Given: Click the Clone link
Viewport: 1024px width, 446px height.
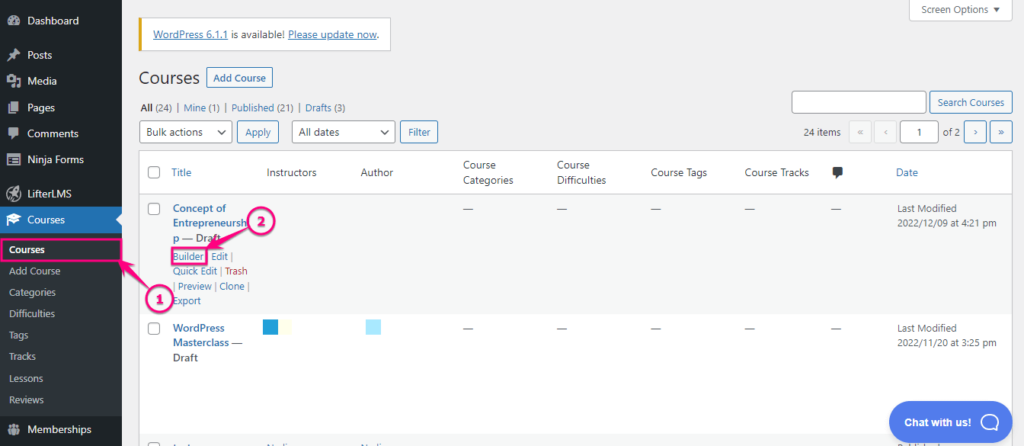Looking at the screenshot, I should pyautogui.click(x=232, y=286).
